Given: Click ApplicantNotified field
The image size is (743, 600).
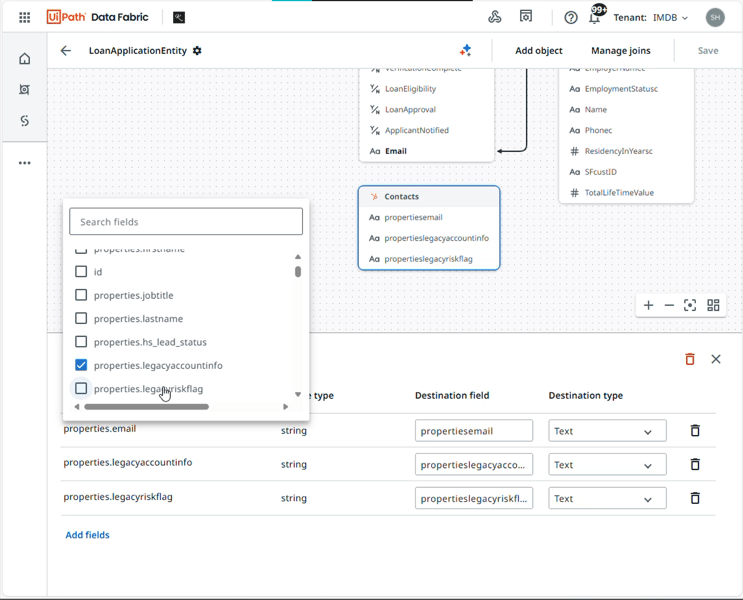Looking at the screenshot, I should coord(417,130).
